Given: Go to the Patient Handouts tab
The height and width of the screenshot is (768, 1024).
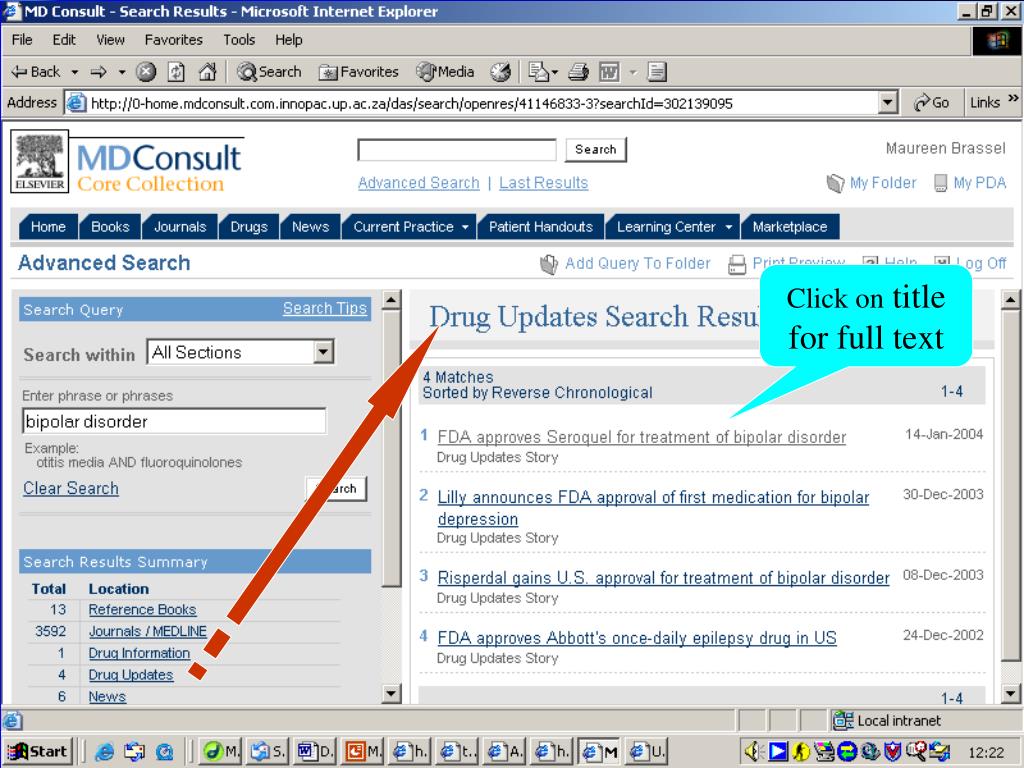Looking at the screenshot, I should 541,227.
